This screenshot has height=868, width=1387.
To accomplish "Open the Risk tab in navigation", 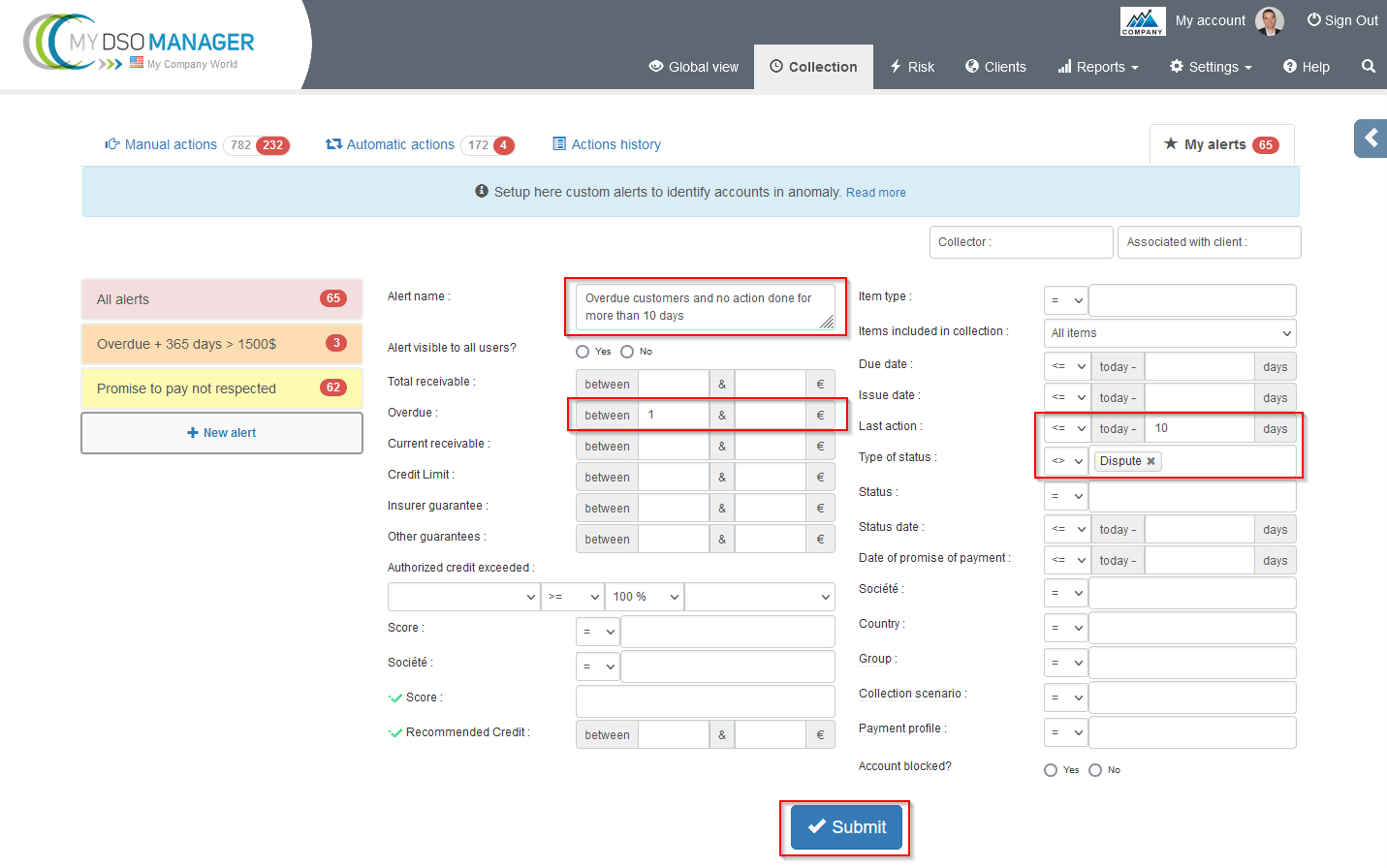I will point(911,67).
